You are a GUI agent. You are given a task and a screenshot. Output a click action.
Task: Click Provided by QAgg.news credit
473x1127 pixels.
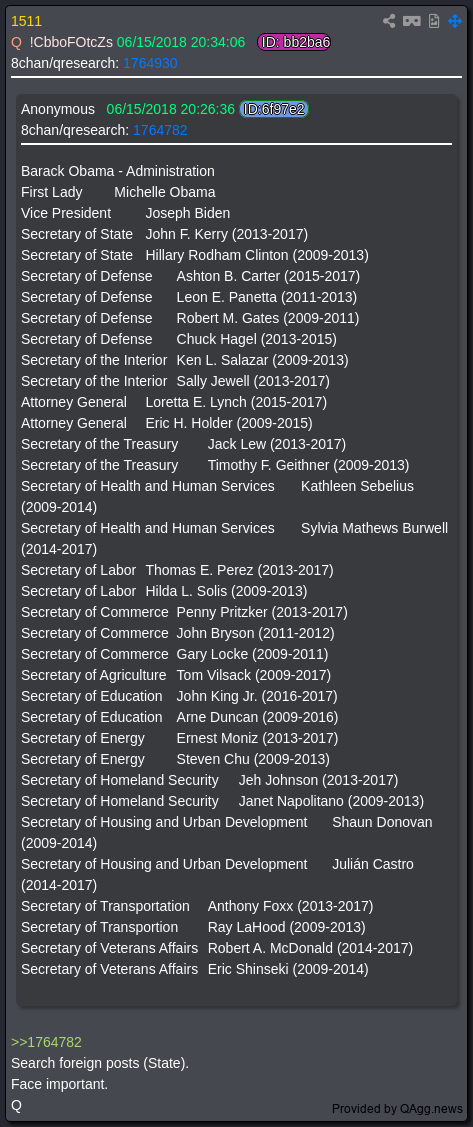pyautogui.click(x=398, y=1108)
